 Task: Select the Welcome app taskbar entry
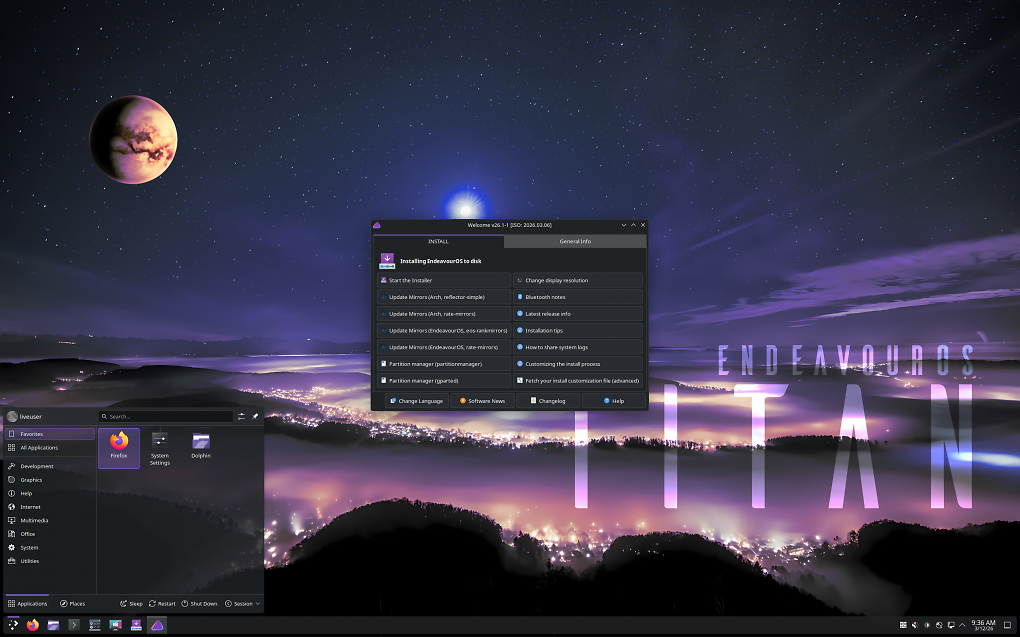157,625
